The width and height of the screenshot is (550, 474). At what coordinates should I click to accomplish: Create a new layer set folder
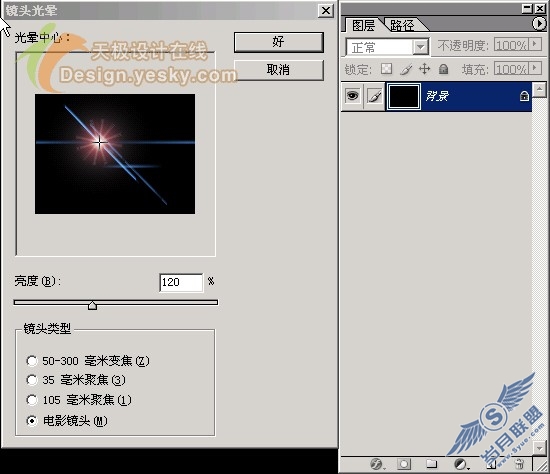(x=431, y=464)
